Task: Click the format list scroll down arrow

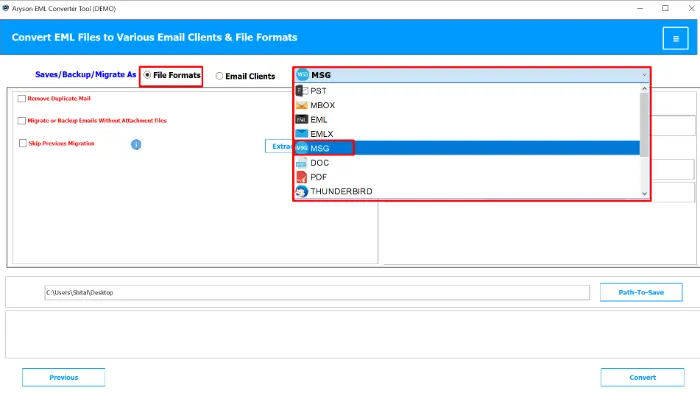Action: point(644,194)
